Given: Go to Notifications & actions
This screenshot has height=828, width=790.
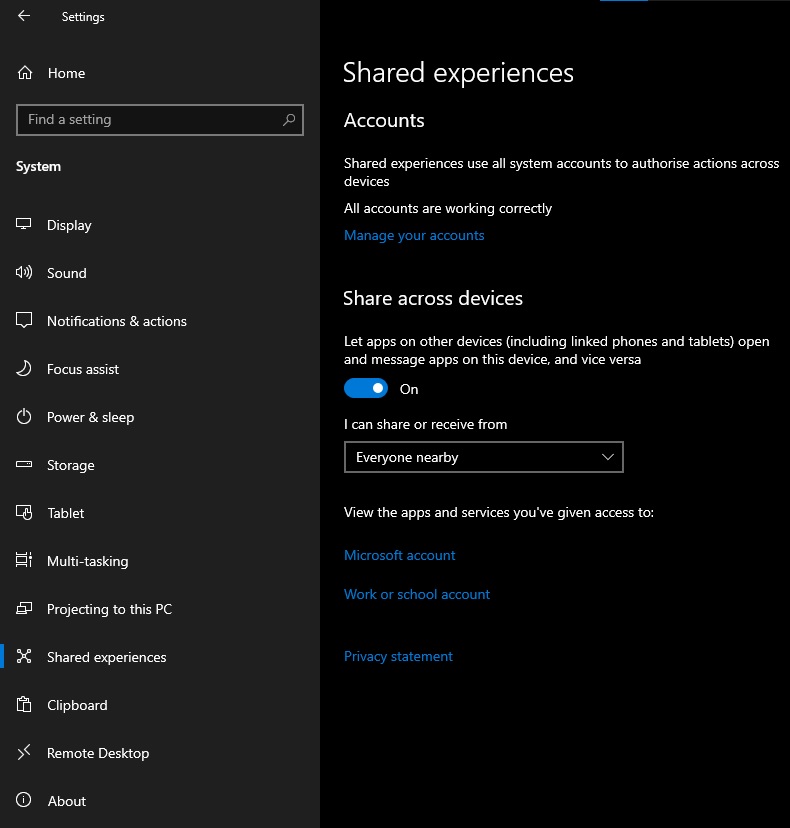Looking at the screenshot, I should tap(116, 321).
